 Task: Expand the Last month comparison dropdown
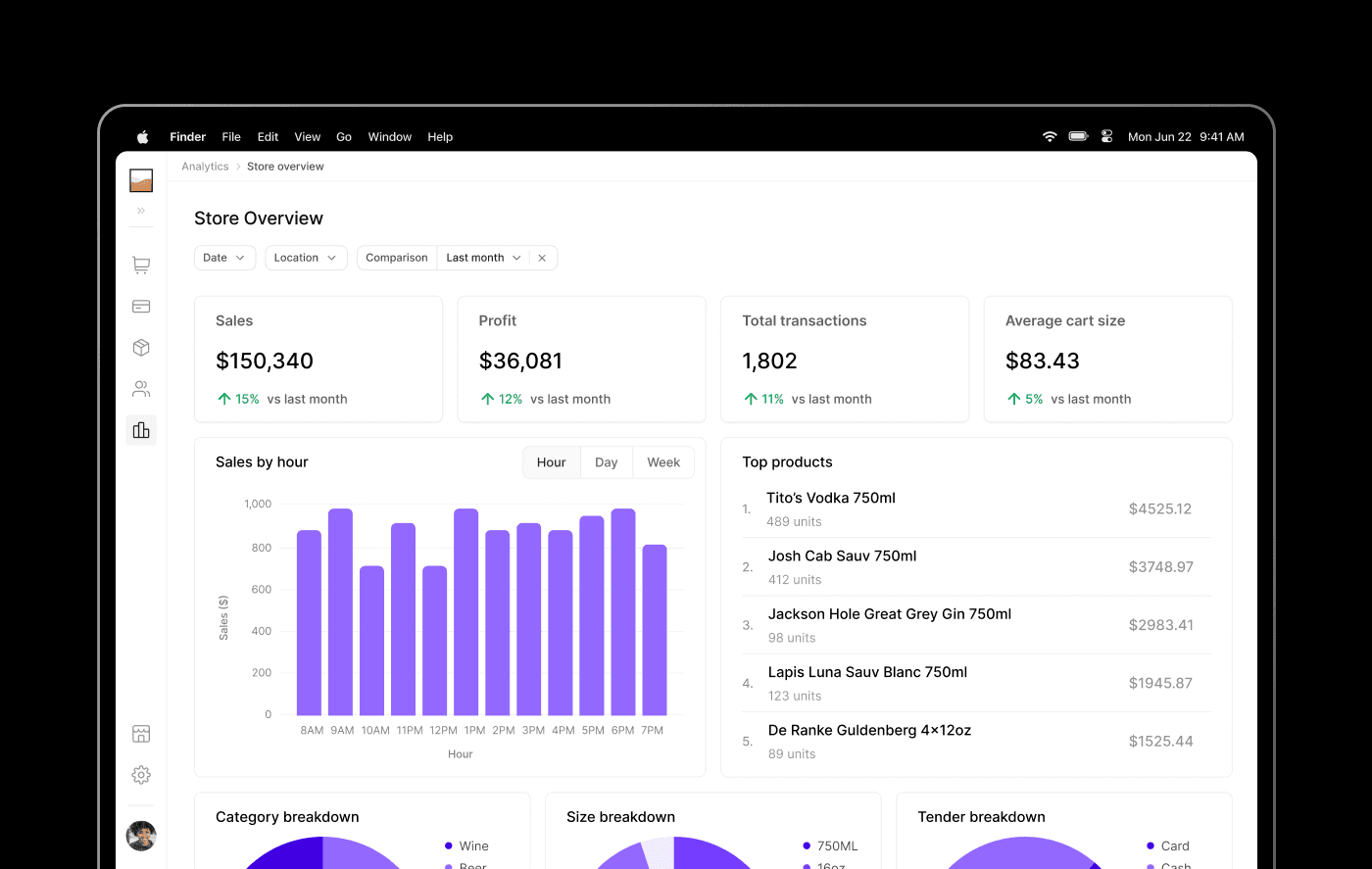[483, 258]
